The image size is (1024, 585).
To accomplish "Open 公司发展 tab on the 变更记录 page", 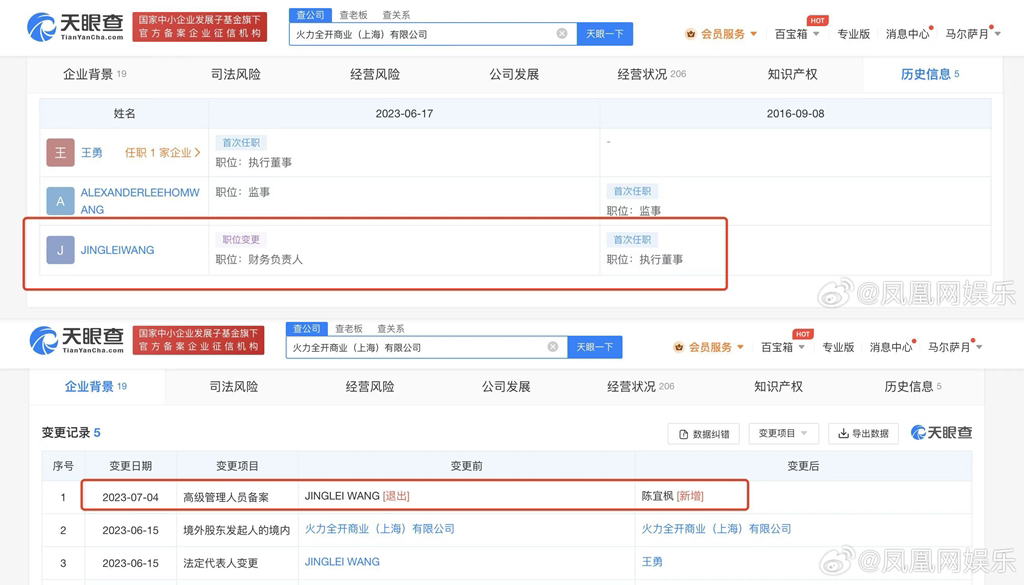I will [x=505, y=387].
